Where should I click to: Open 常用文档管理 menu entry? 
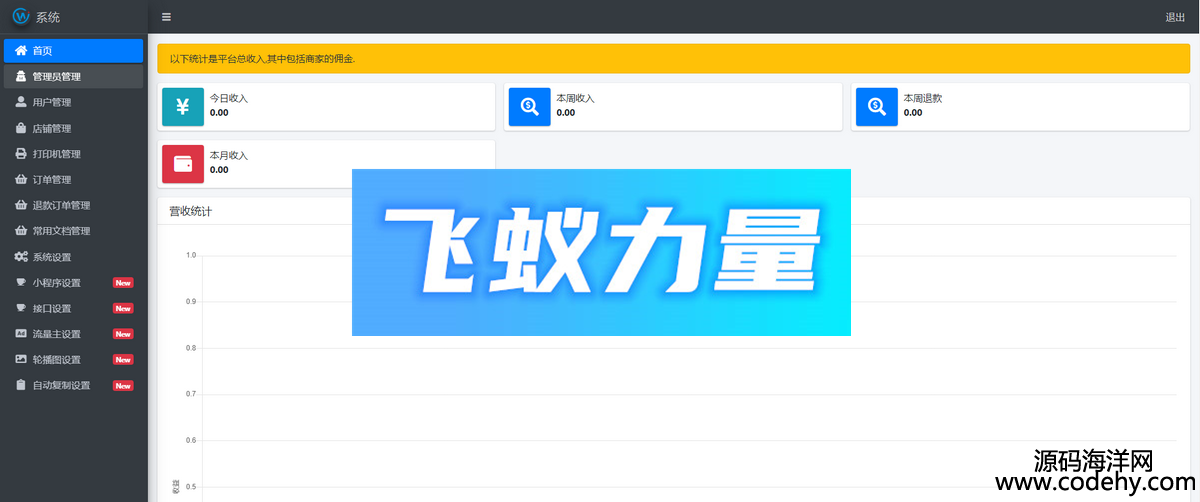[x=61, y=231]
